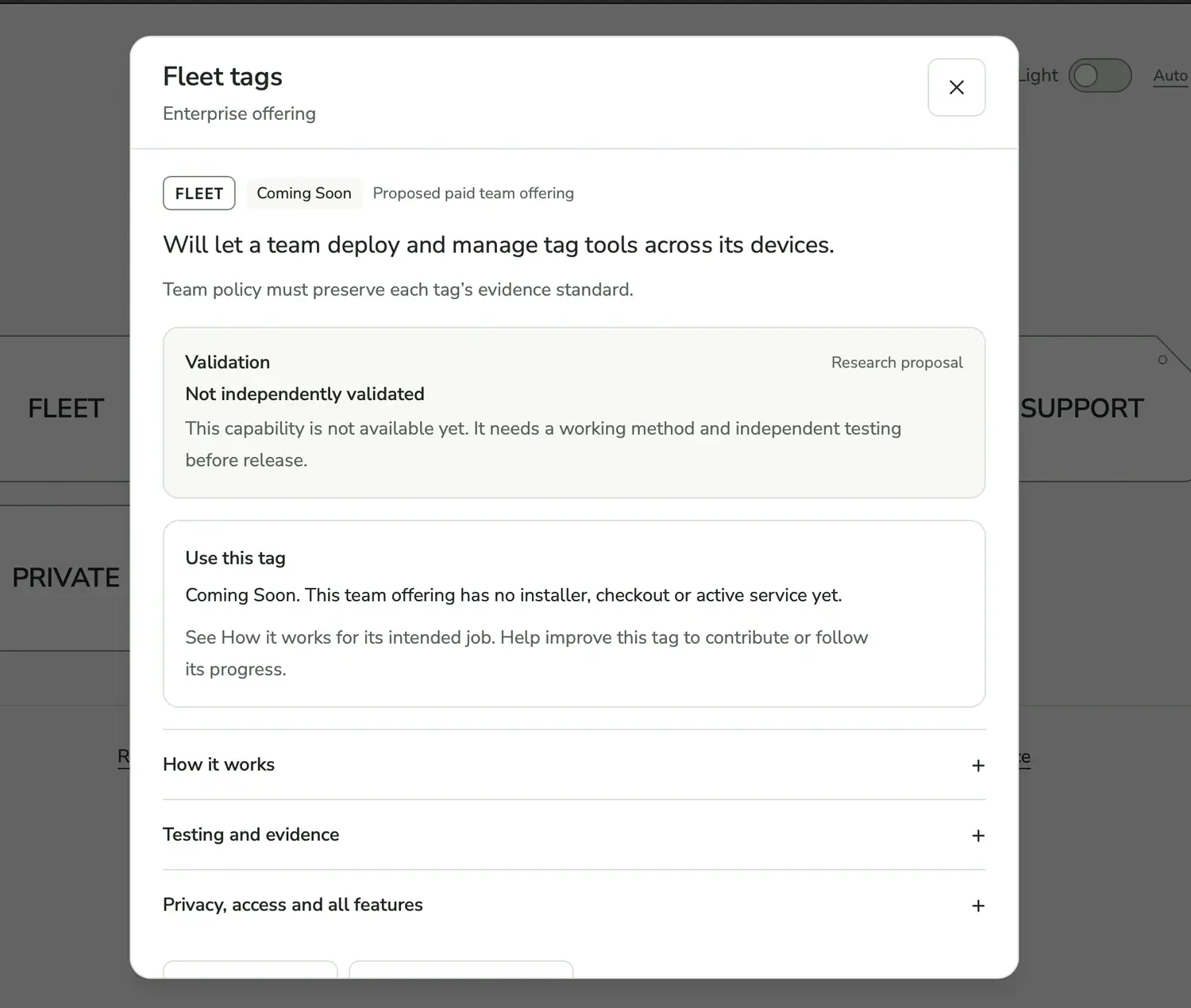Click the plus icon beside Testing and evidence
1191x1008 pixels.
coord(978,835)
